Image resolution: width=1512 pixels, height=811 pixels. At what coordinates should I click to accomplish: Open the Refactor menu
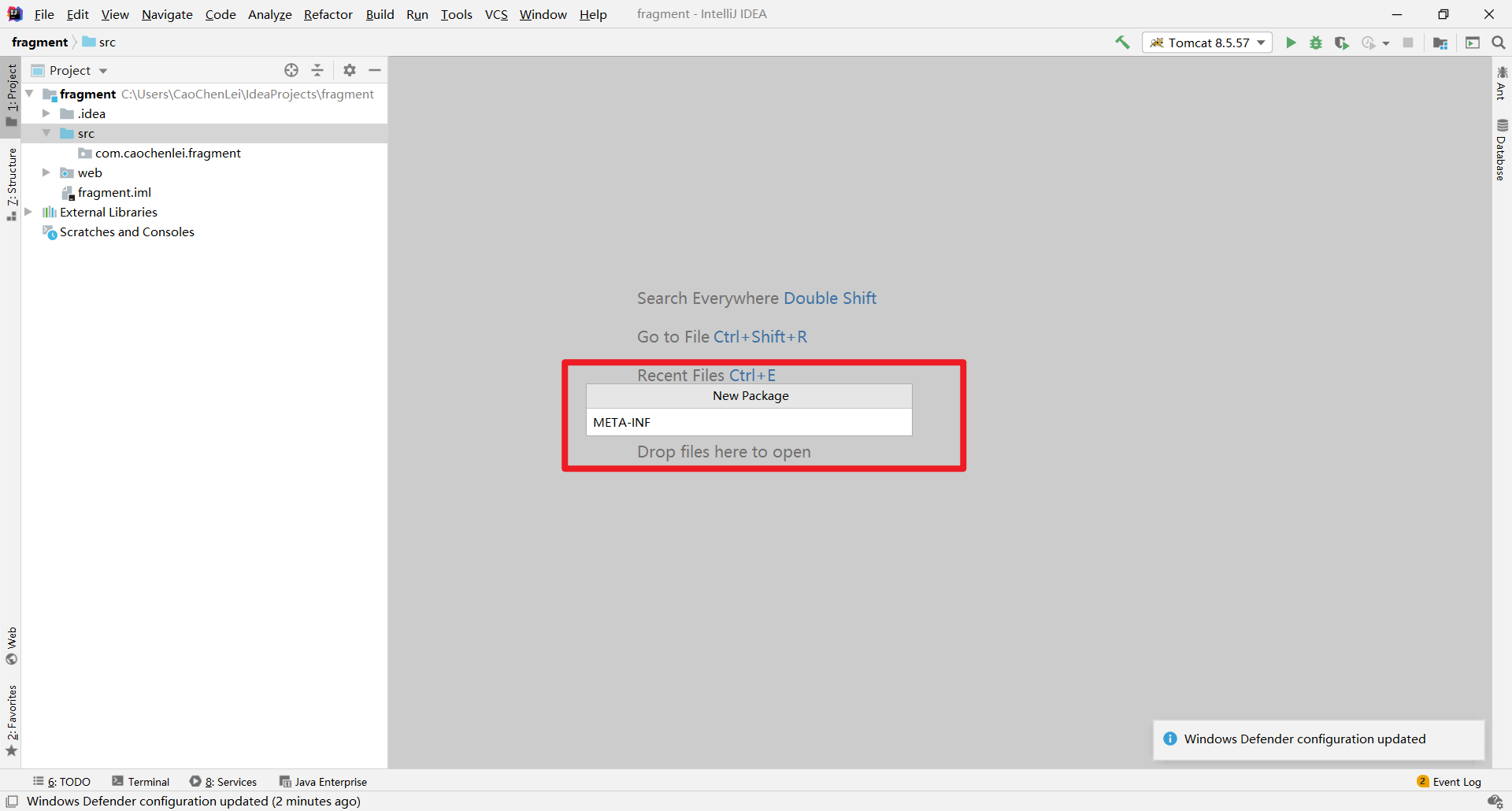pos(328,14)
